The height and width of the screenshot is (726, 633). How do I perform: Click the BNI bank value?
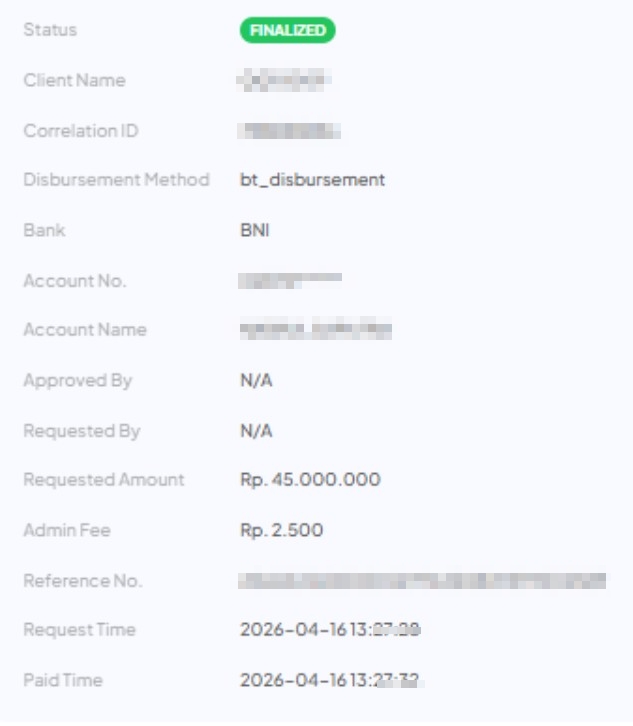click(255, 230)
